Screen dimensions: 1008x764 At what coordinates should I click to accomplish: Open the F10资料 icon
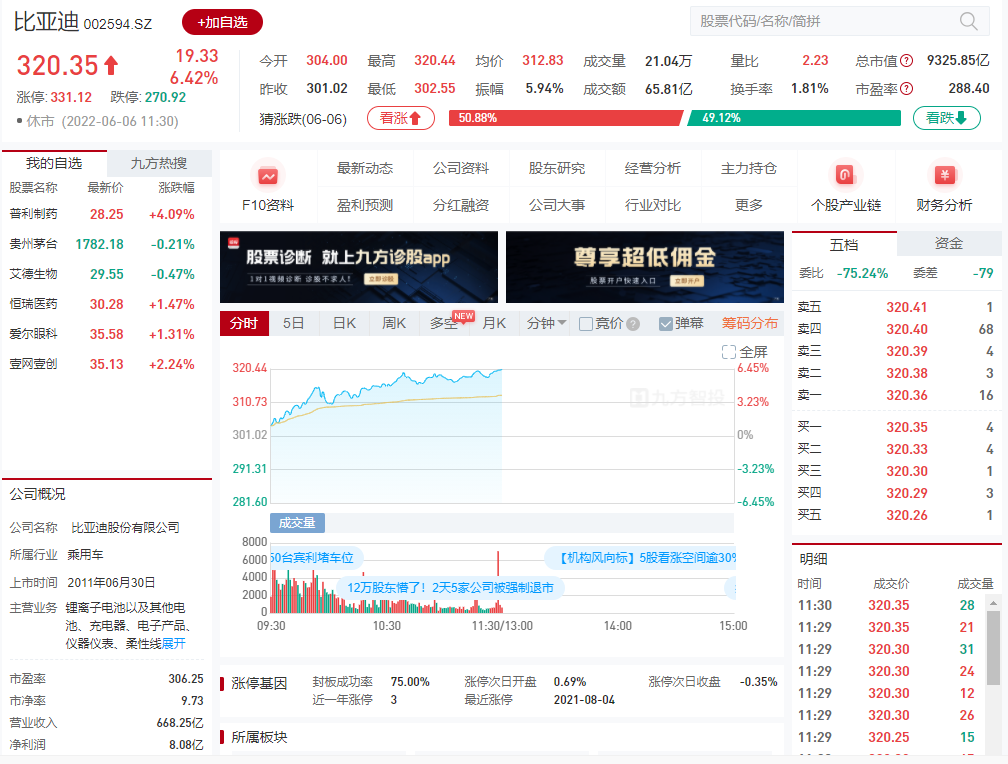(268, 176)
